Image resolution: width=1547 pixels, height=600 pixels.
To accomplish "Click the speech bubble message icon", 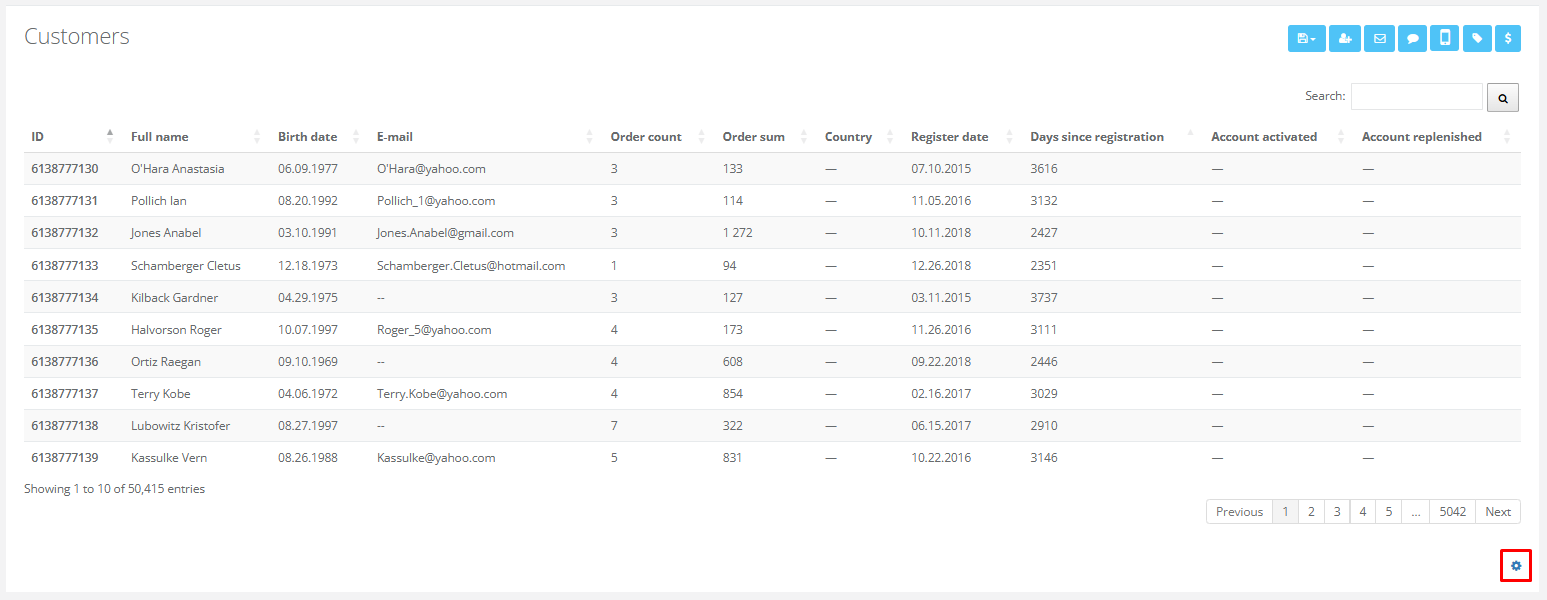I will [x=1412, y=38].
